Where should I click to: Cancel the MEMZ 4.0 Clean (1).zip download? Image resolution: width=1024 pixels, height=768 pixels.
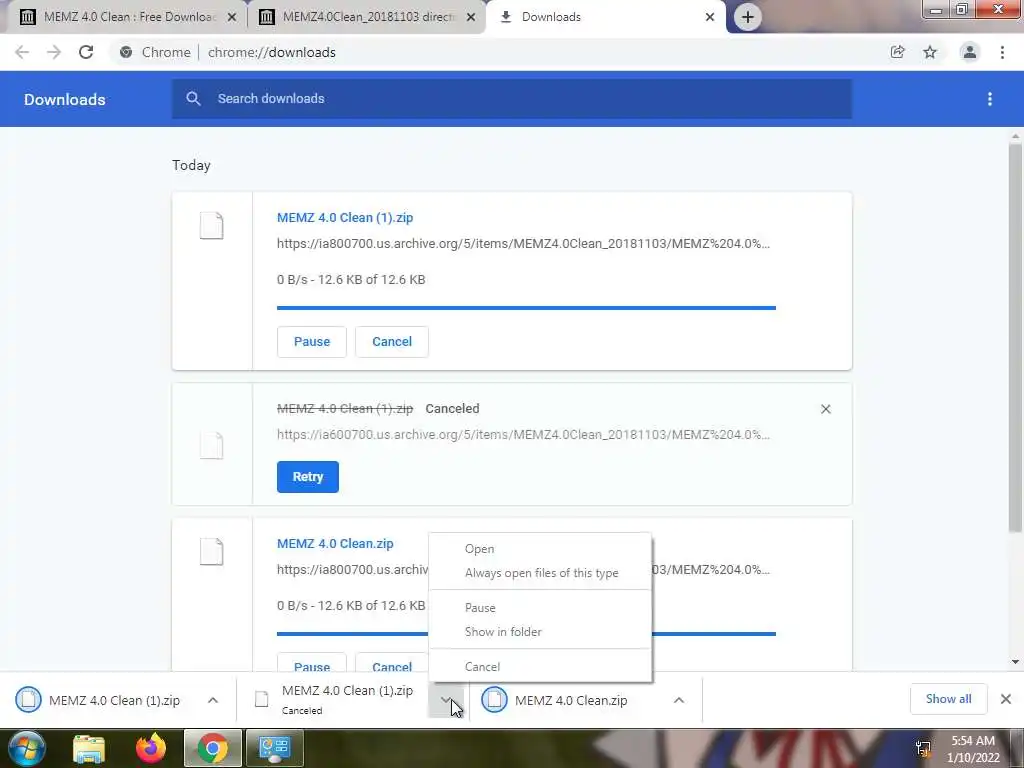point(392,342)
